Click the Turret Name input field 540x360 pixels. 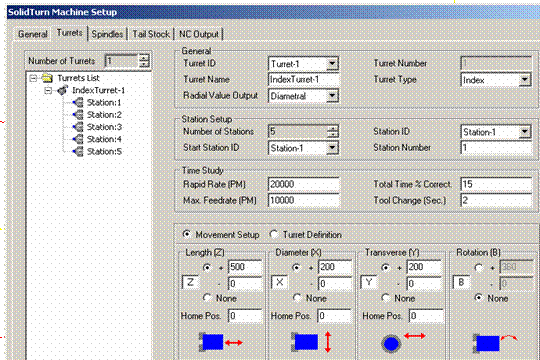tap(303, 80)
